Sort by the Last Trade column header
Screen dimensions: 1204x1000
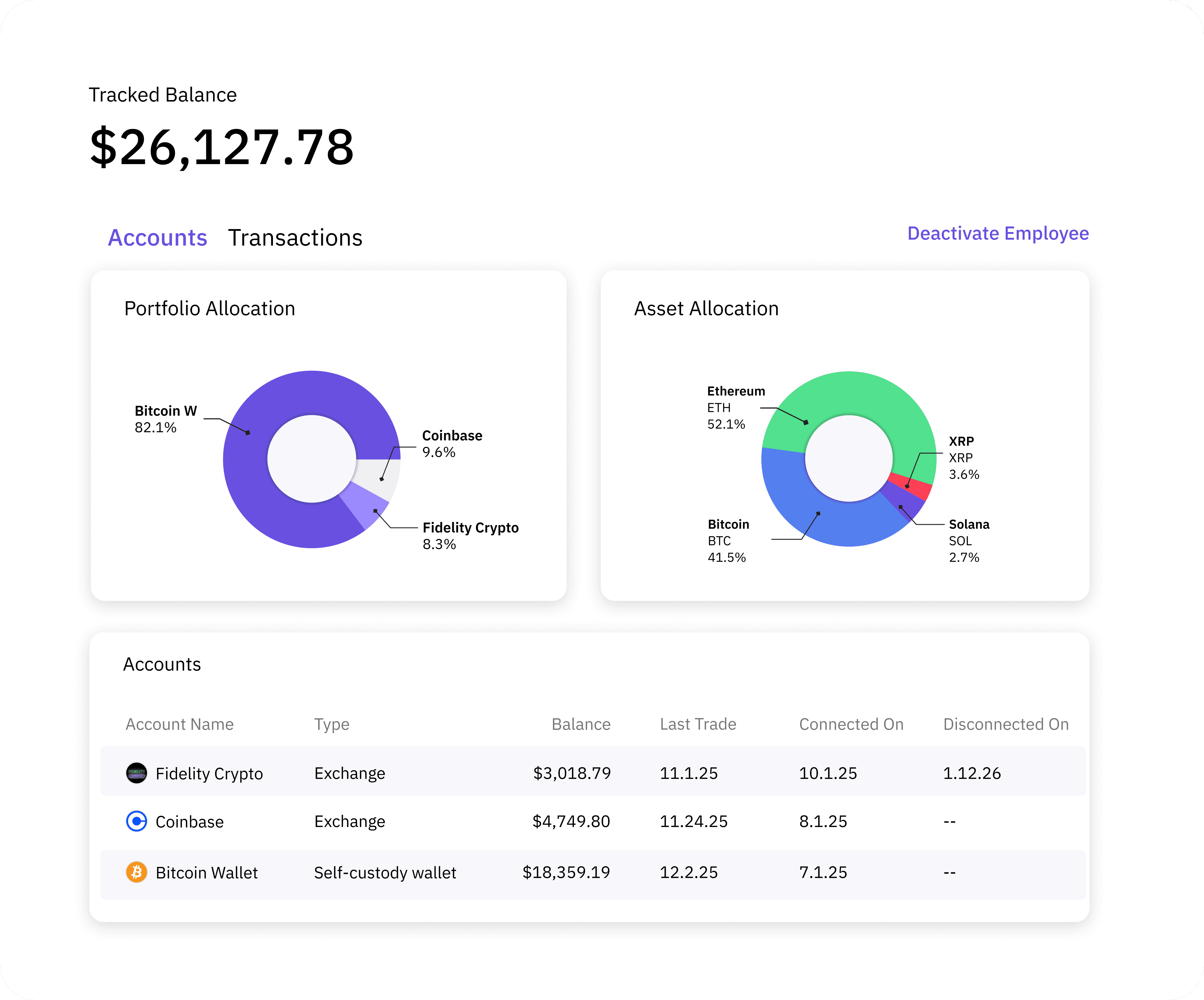[x=698, y=724]
